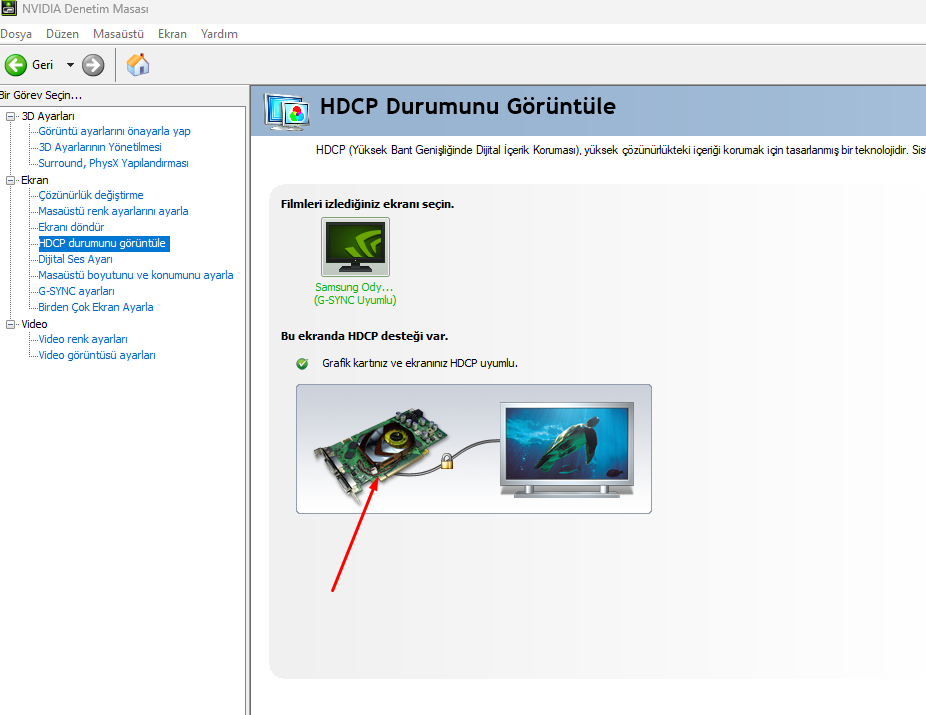Collapse the 3D Ayarları tree node

[x=10, y=116]
